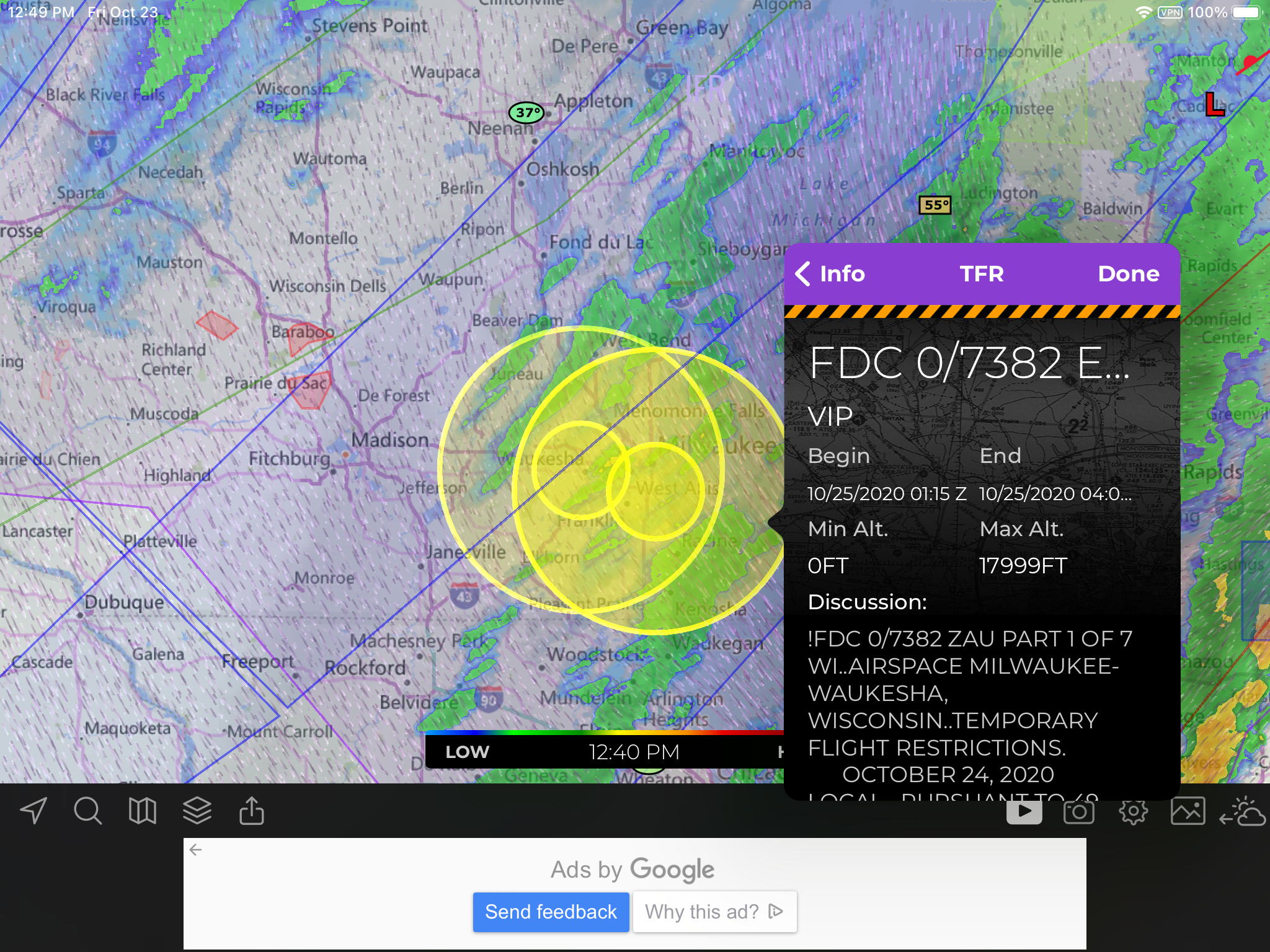Go back to Info in TFR panel

830,273
